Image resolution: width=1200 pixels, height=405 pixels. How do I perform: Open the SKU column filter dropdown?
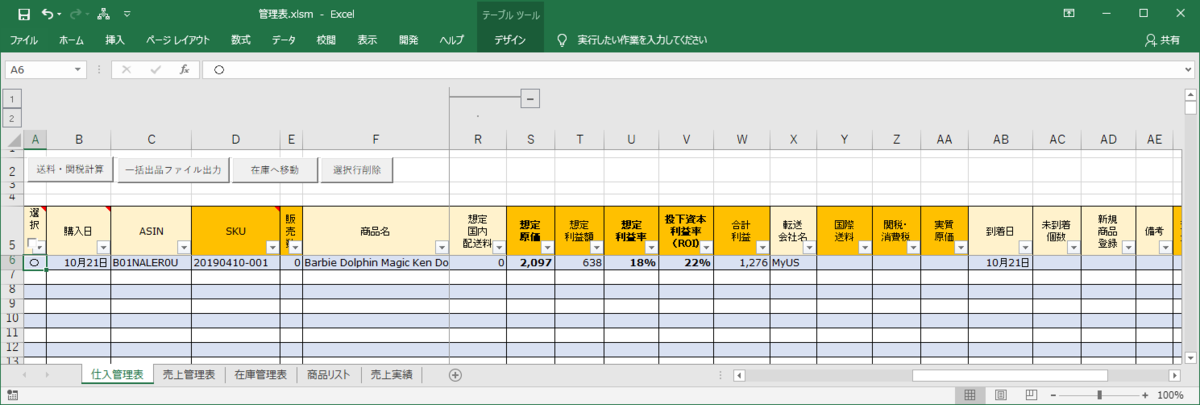pyautogui.click(x=272, y=247)
